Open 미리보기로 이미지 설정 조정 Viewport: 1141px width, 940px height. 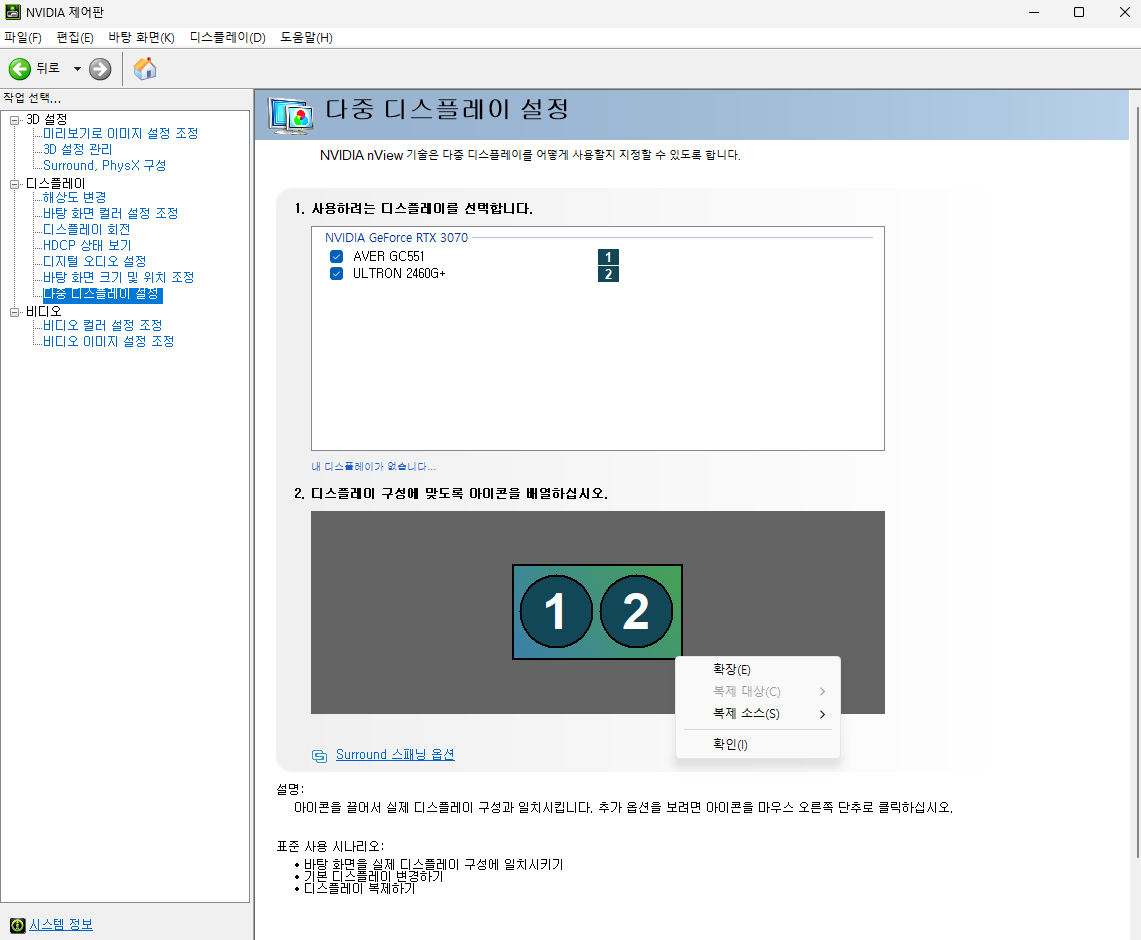120,133
